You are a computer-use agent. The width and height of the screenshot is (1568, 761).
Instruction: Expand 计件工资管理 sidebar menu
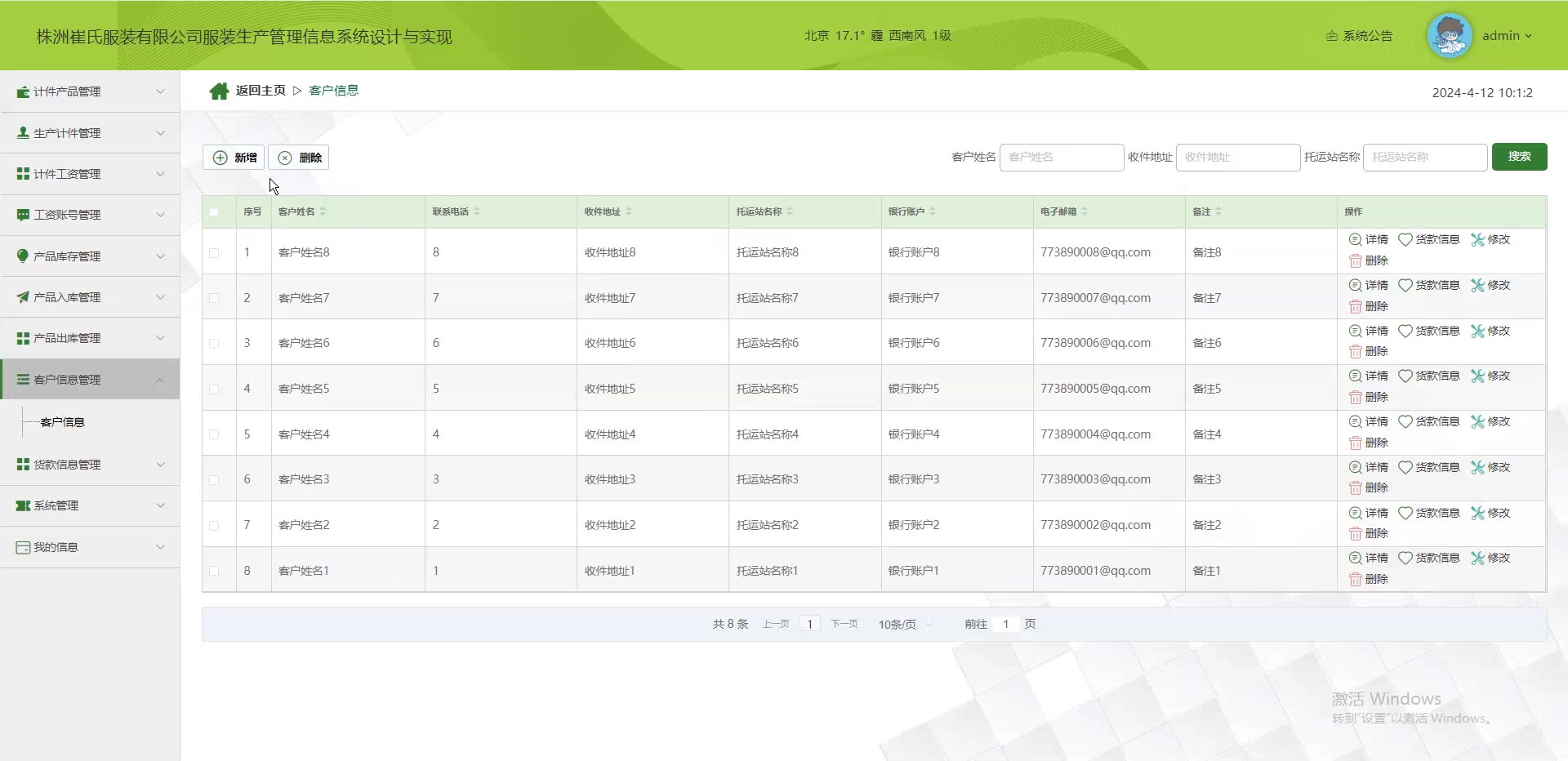pyautogui.click(x=90, y=174)
